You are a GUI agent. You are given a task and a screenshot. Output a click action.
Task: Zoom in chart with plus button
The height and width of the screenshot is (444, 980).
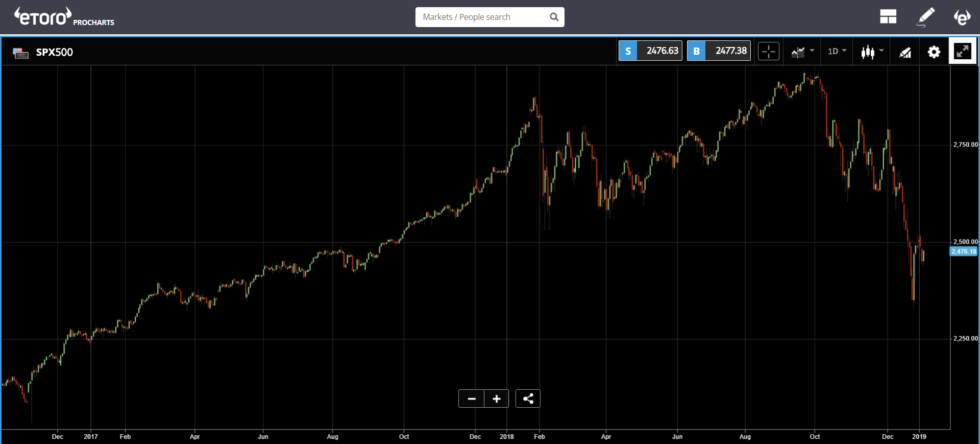496,398
